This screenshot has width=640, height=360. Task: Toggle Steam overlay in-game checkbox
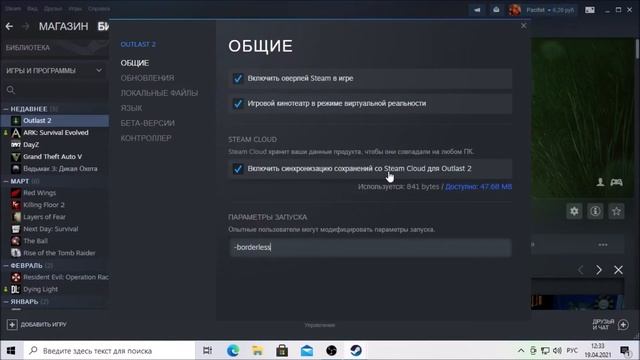tap(238, 78)
